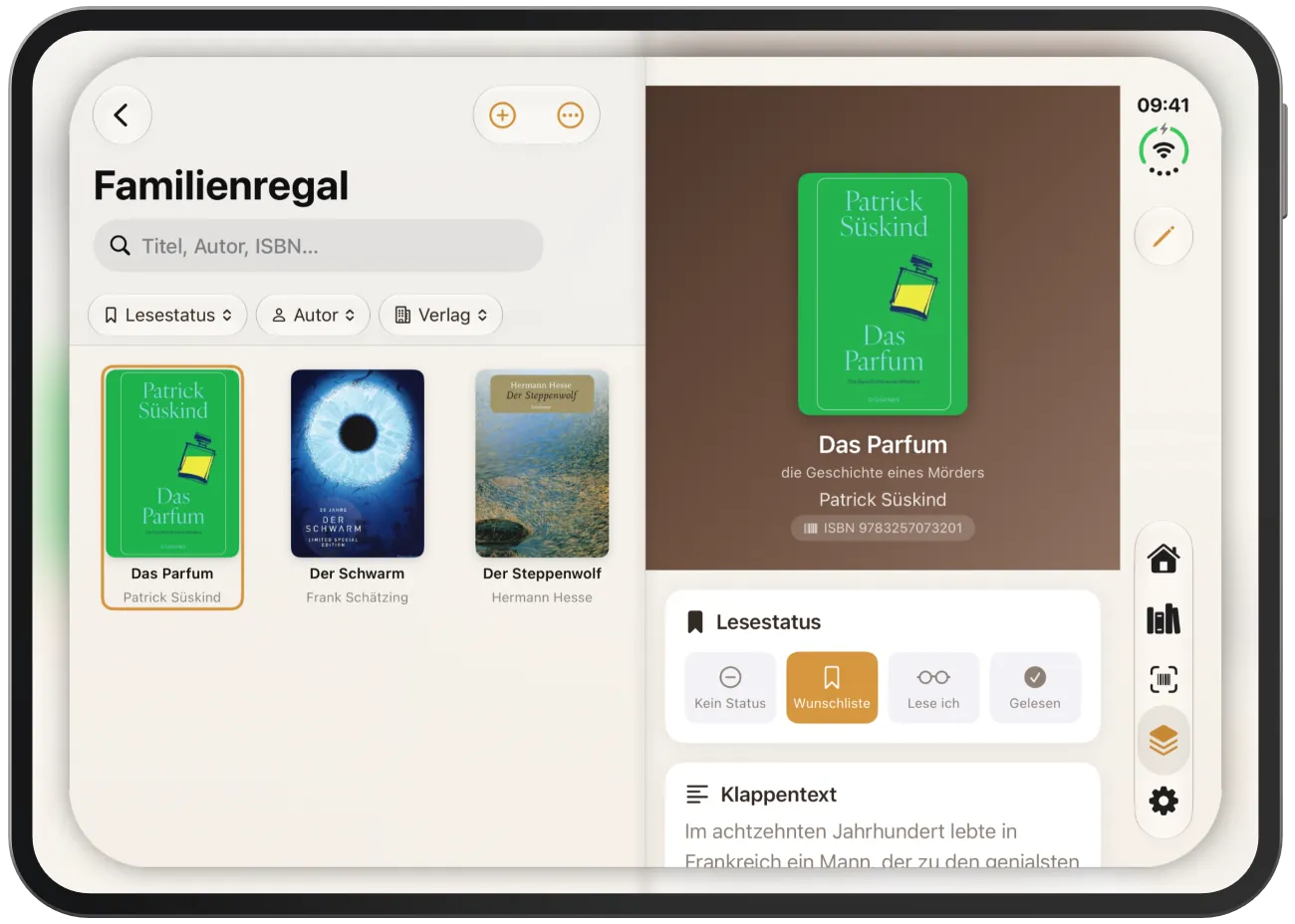
Task: Click the Wi-Fi battery status indicator
Action: [1164, 149]
